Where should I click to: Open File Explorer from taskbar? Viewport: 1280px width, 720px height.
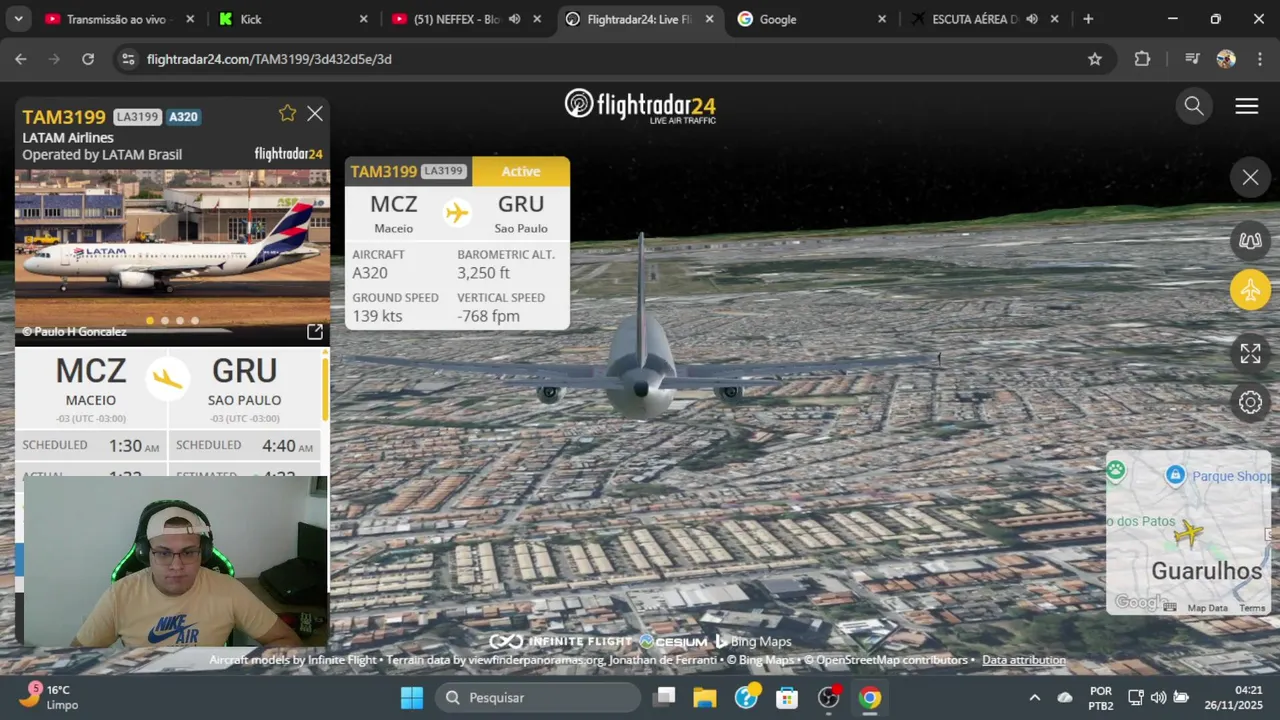point(705,697)
